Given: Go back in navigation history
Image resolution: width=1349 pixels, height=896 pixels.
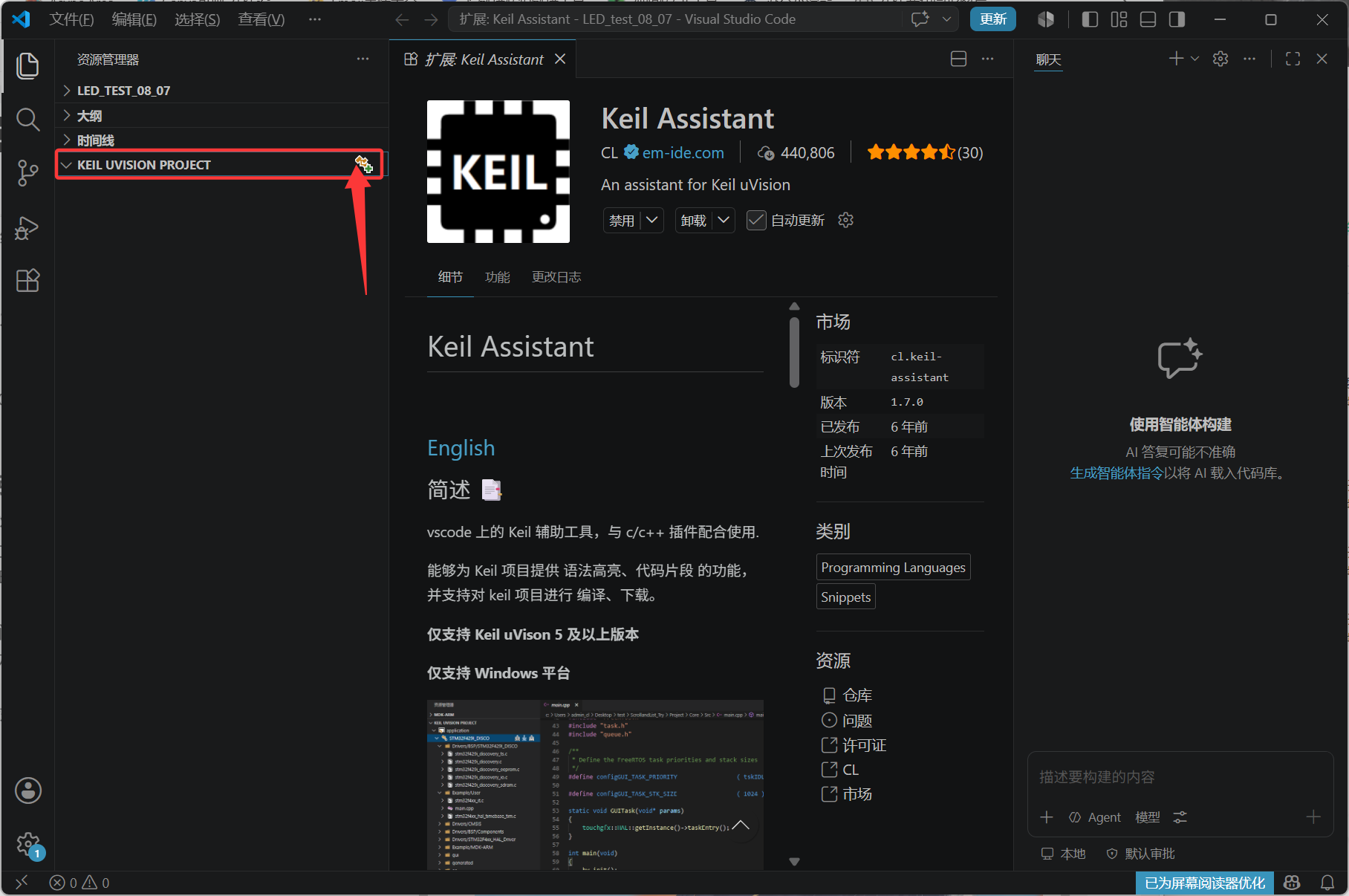Looking at the screenshot, I should 402,19.
